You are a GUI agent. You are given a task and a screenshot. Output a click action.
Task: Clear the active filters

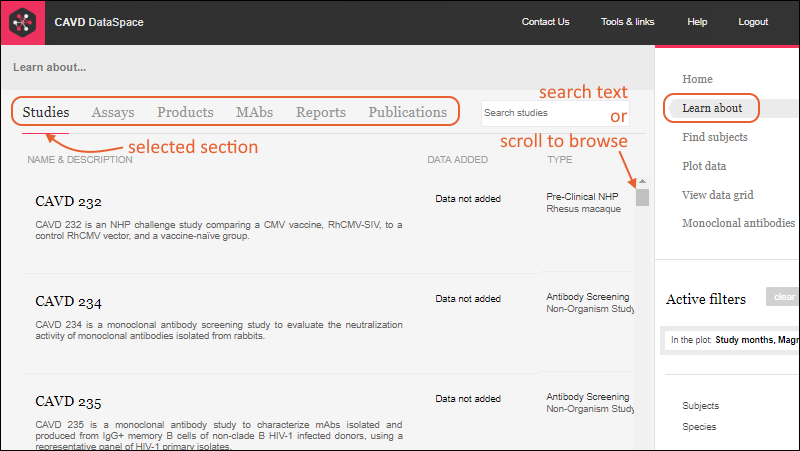[x=783, y=297]
